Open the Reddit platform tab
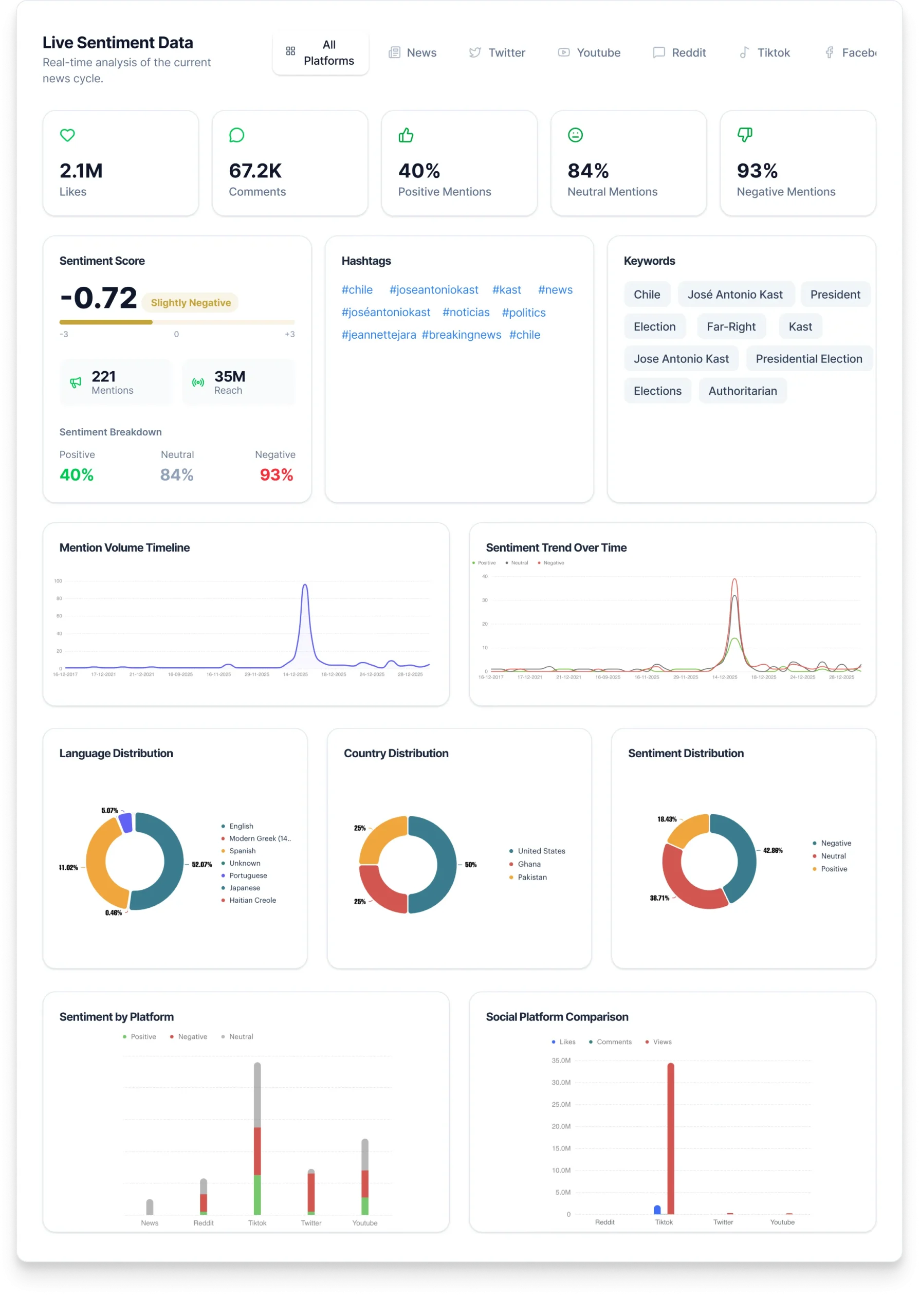The height and width of the screenshot is (1316, 919). (679, 53)
